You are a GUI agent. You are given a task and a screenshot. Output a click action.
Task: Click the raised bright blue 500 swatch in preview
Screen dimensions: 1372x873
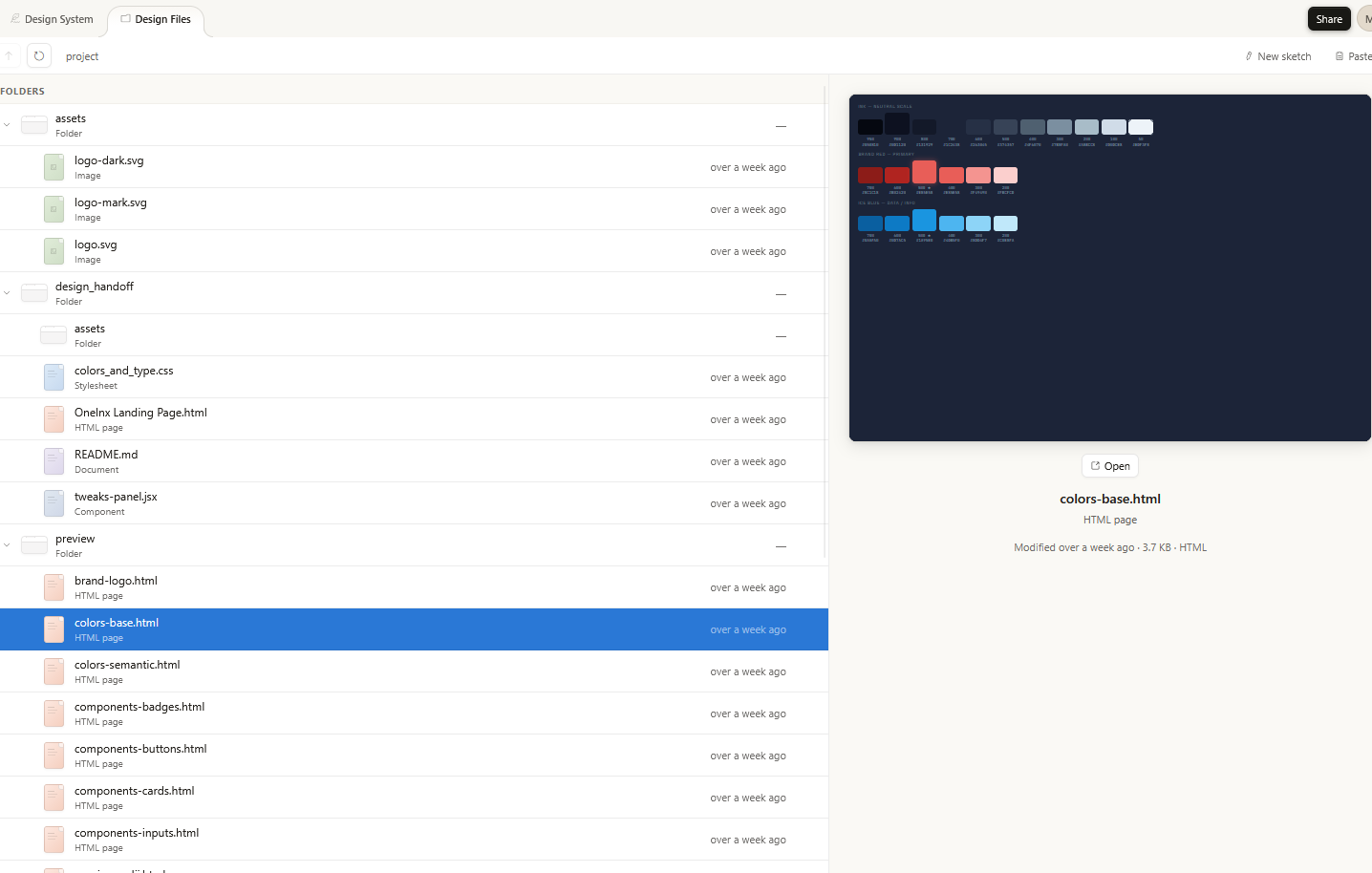click(924, 220)
